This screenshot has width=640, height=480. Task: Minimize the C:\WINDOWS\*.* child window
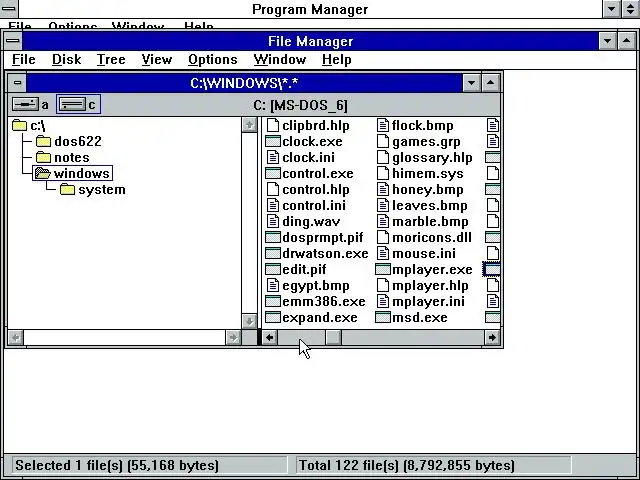click(471, 83)
